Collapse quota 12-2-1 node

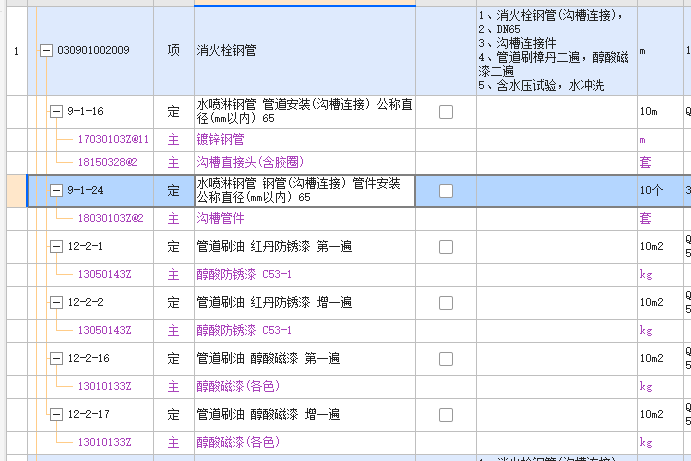56,246
